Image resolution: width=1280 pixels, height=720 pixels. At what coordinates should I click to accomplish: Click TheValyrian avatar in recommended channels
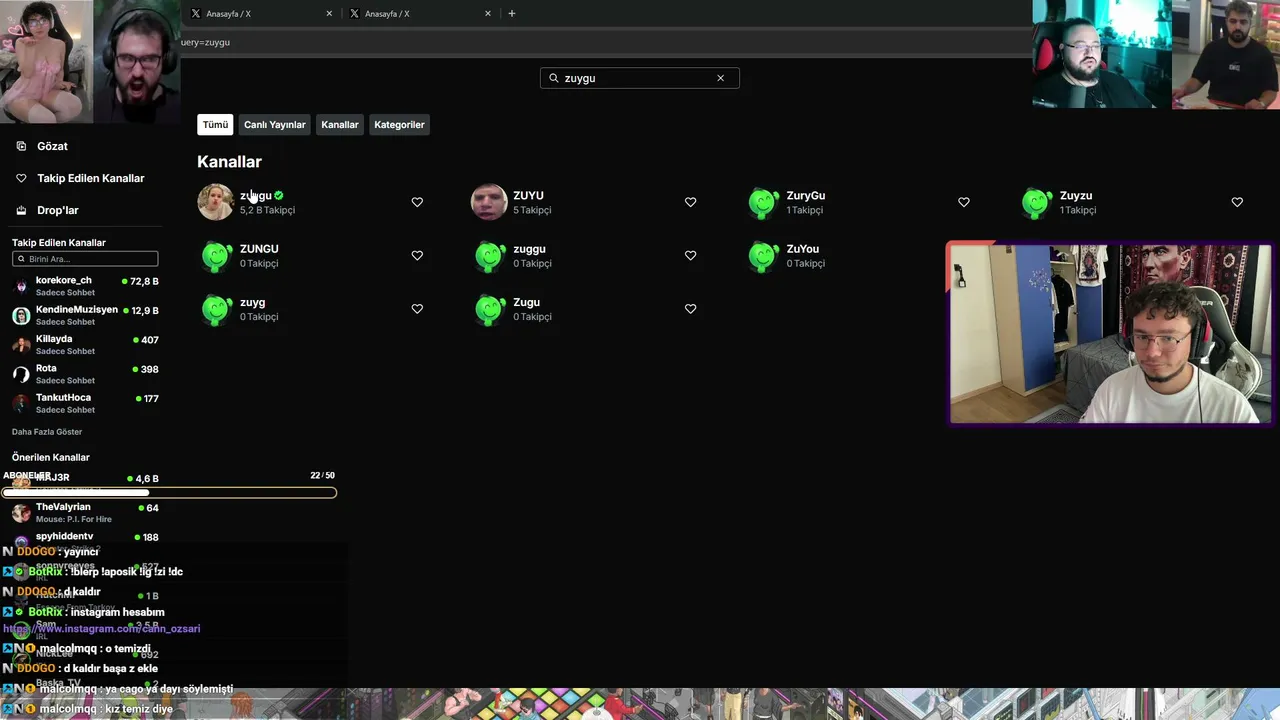click(21, 513)
